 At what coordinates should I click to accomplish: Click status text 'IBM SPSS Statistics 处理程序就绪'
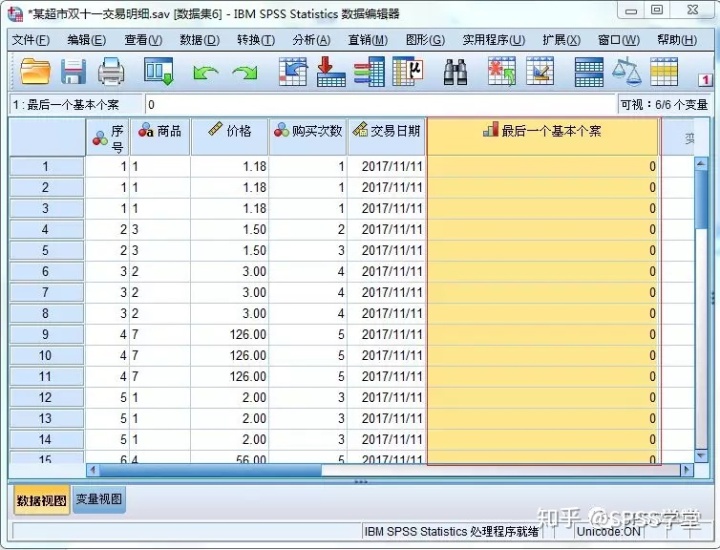click(451, 532)
